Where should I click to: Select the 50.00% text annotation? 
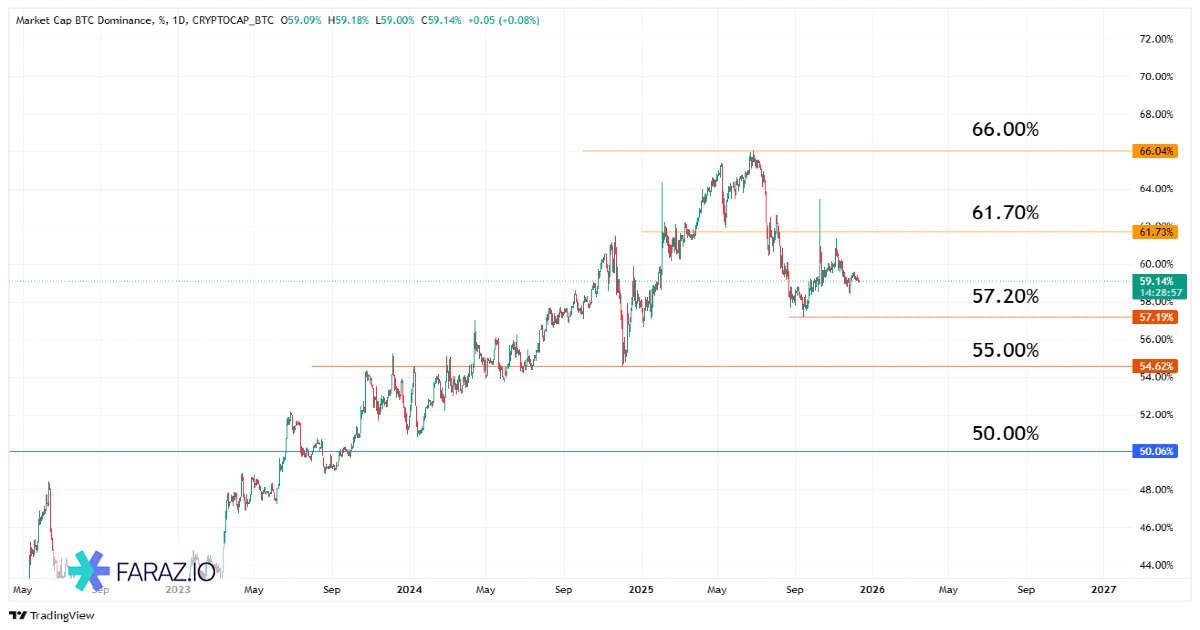(1005, 433)
